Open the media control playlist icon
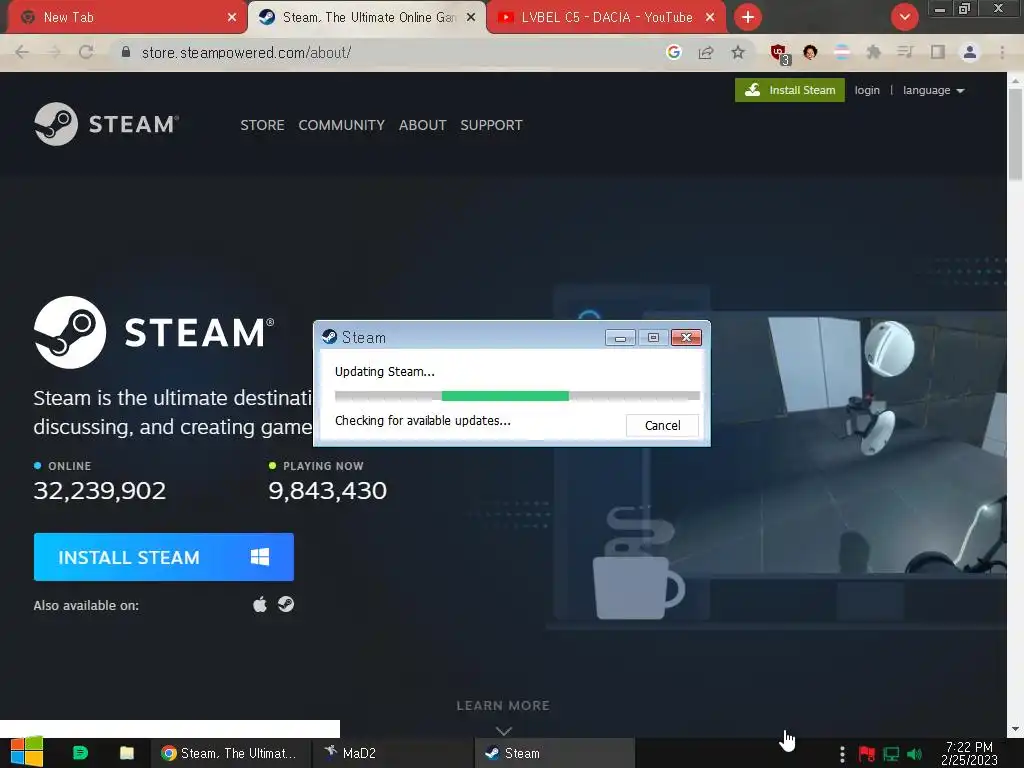 pyautogui.click(x=905, y=52)
